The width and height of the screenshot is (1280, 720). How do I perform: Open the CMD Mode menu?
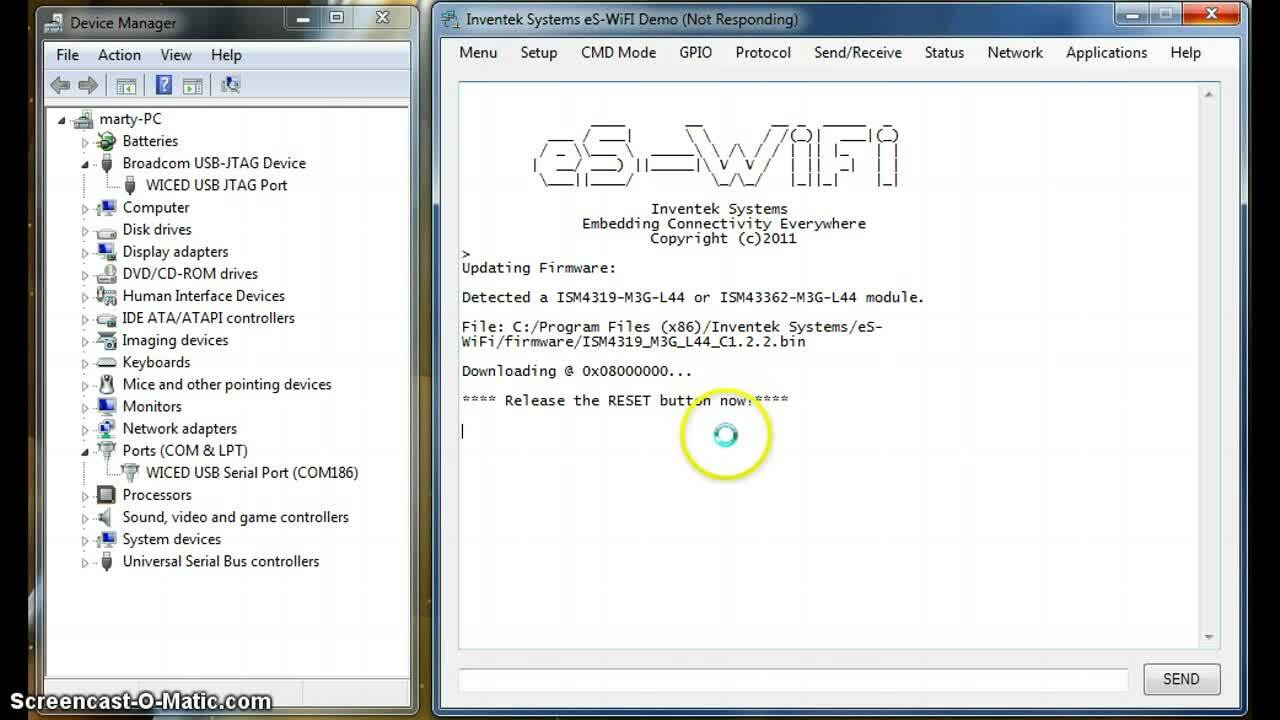(x=618, y=52)
